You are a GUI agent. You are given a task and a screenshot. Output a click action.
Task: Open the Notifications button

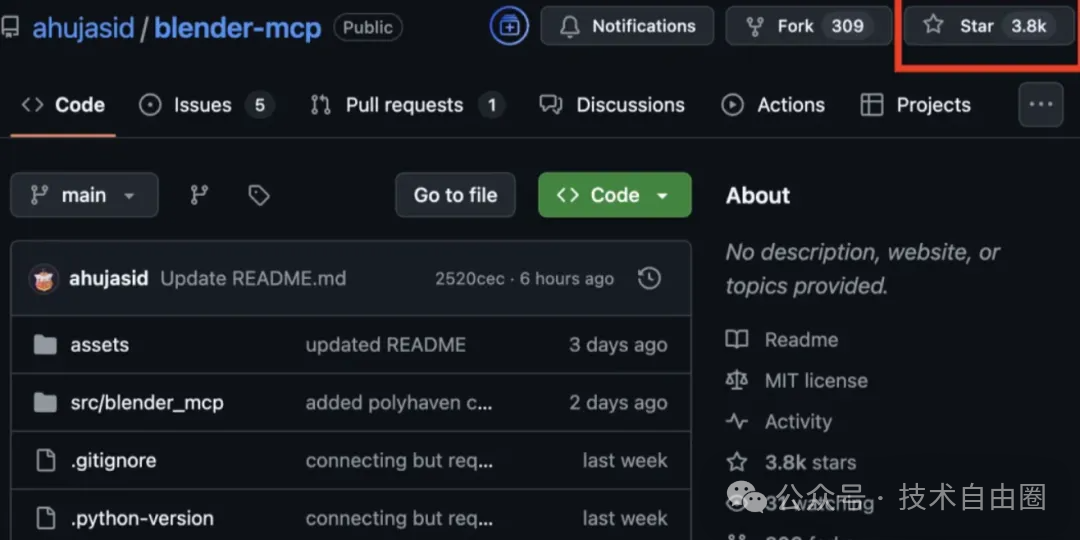(627, 26)
